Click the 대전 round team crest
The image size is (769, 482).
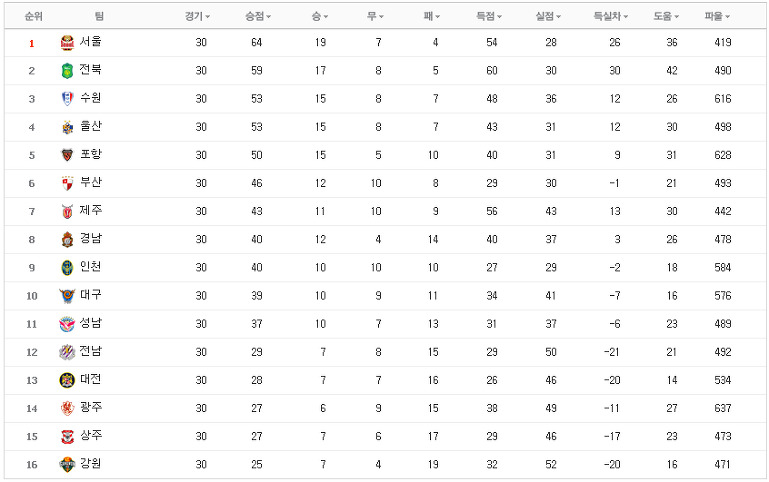67,380
